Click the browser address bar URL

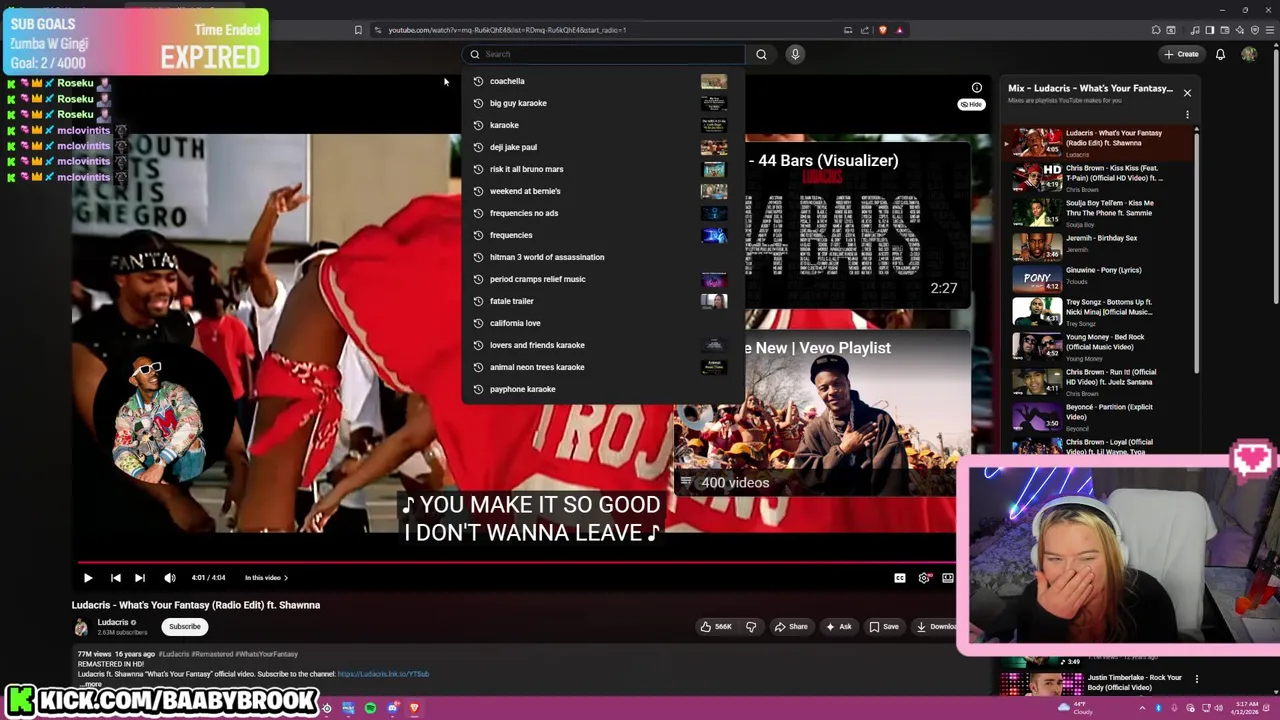(508, 30)
